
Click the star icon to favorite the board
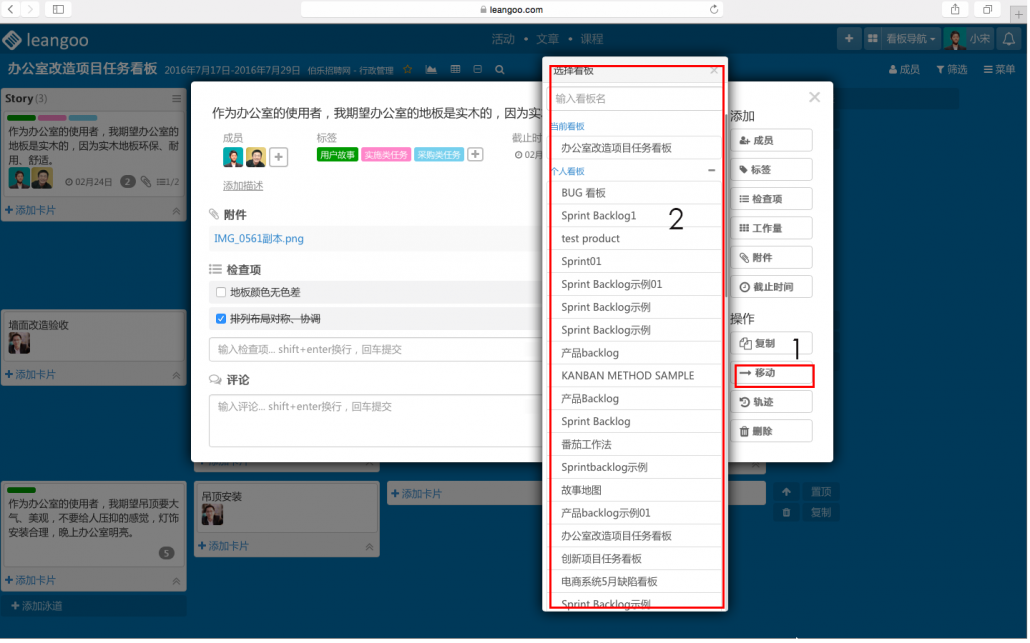(x=407, y=69)
